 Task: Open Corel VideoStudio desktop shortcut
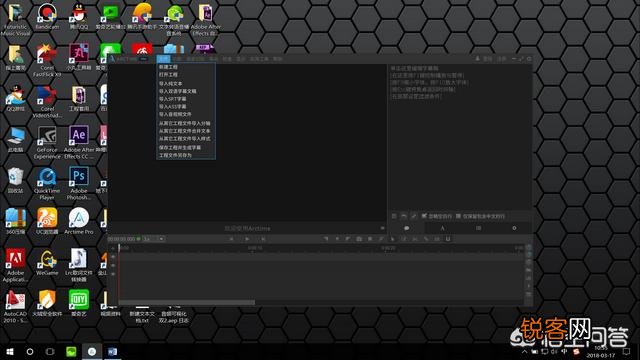47,101
